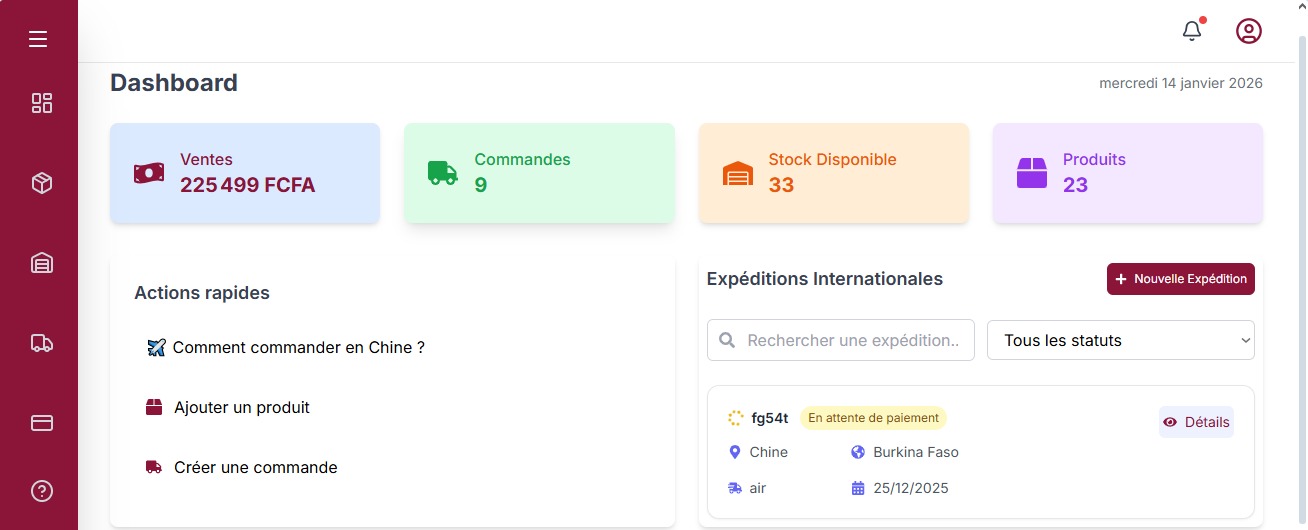Click the page vertical scrollbar
The image size is (1308, 530).
click(x=1301, y=280)
